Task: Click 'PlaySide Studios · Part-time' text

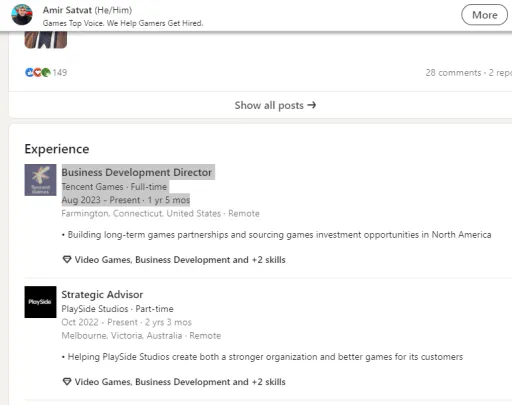Action: tap(117, 309)
